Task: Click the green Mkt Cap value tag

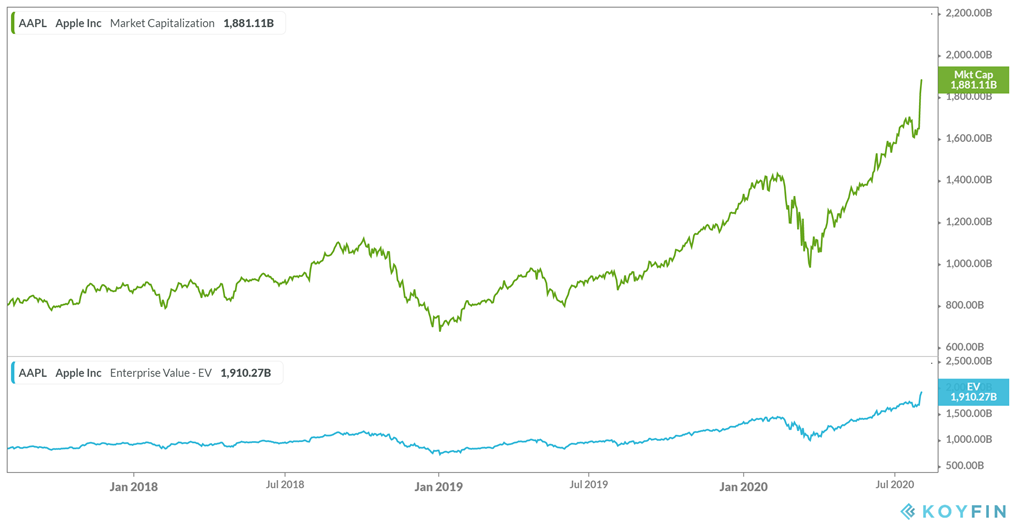Action: [974, 80]
